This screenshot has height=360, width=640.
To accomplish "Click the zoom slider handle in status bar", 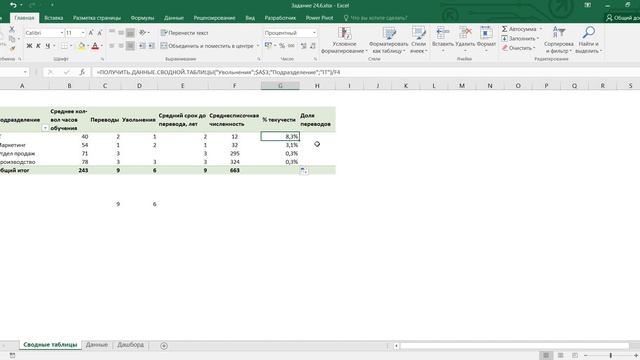I will tap(611, 356).
